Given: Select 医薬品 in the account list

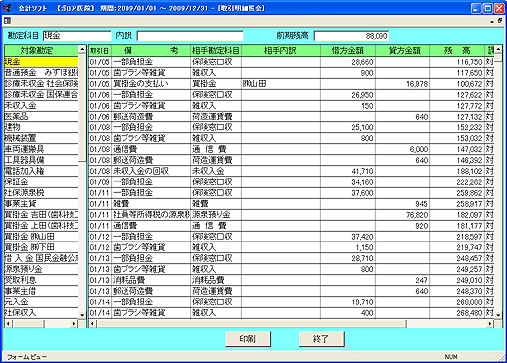Looking at the screenshot, I should [x=41, y=116].
